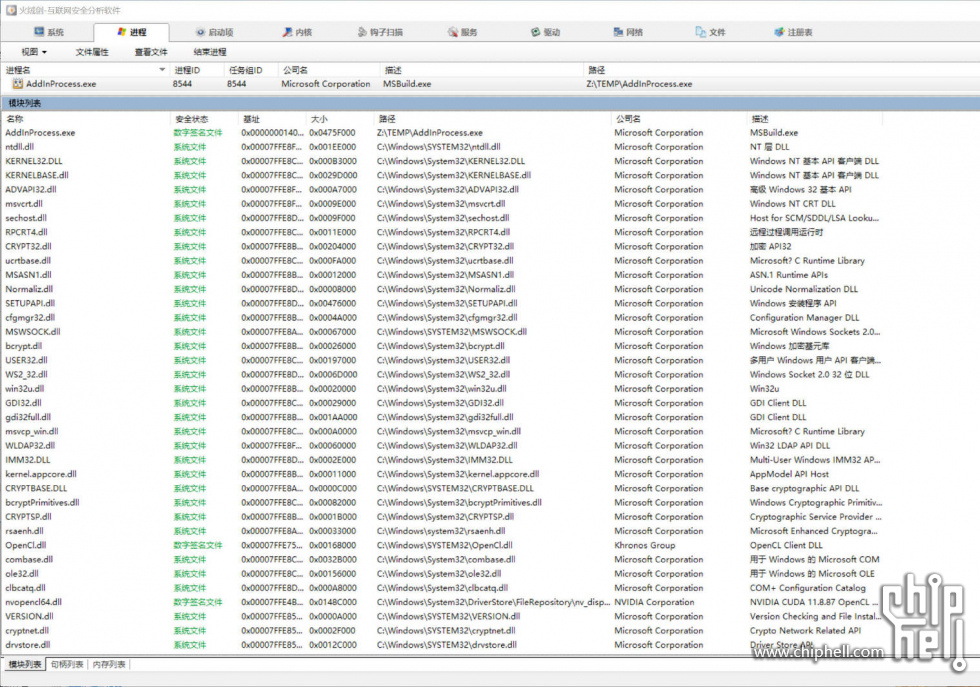Click the 基址 column header
Viewport: 980px width, 687px height.
(x=271, y=119)
